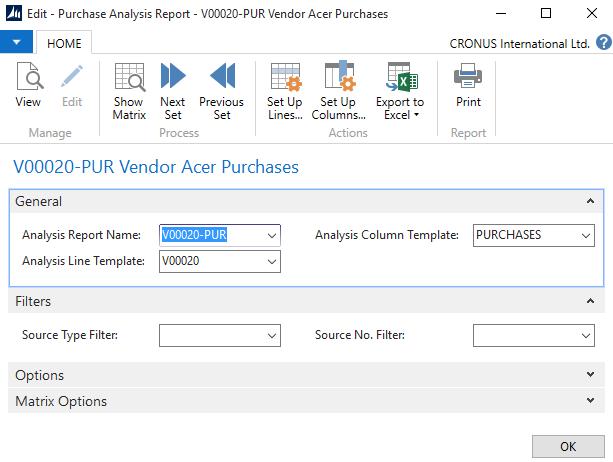This screenshot has width=613, height=462.
Task: Open Source No. Filter dropdown arrow
Action: click(586, 335)
